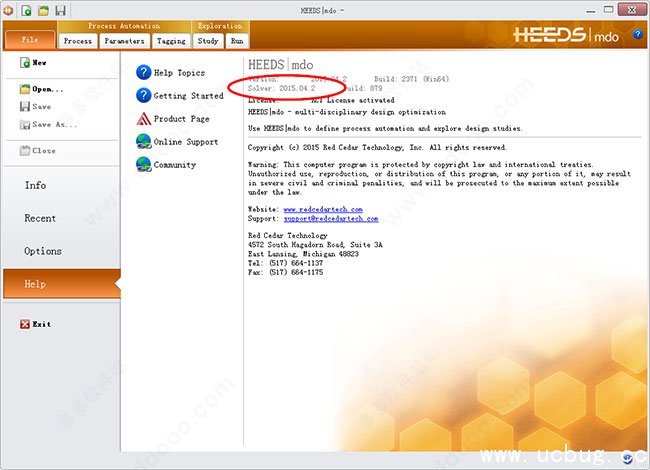650x470 pixels.
Task: Open the Study tab
Action: pos(208,41)
